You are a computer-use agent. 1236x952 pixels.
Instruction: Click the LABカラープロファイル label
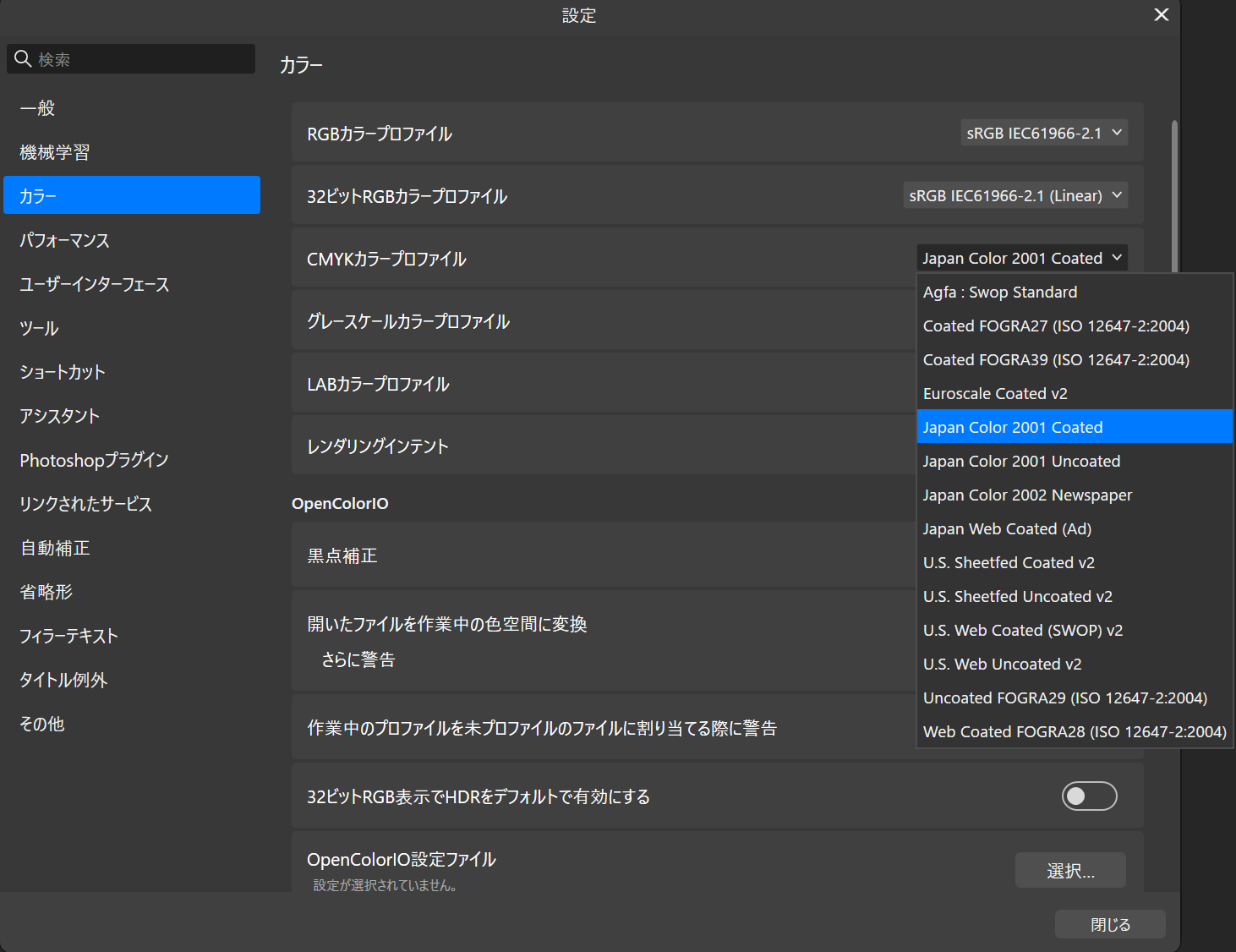click(378, 384)
